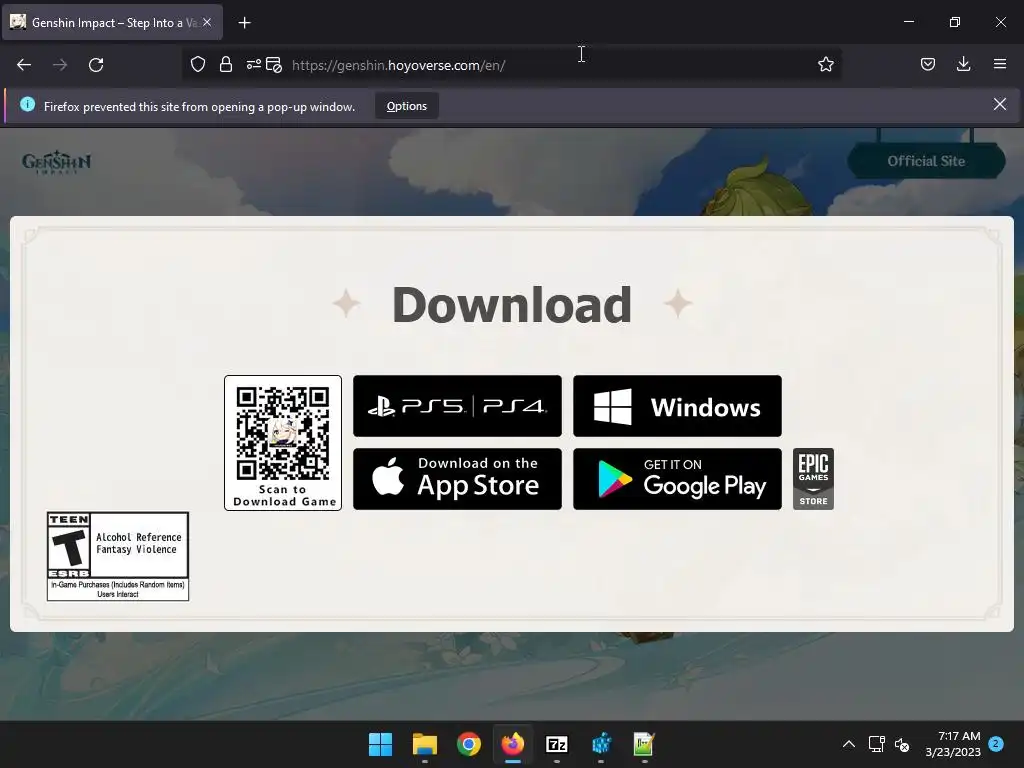
Task: Click the Genshin Impact logo
Action: [x=56, y=161]
